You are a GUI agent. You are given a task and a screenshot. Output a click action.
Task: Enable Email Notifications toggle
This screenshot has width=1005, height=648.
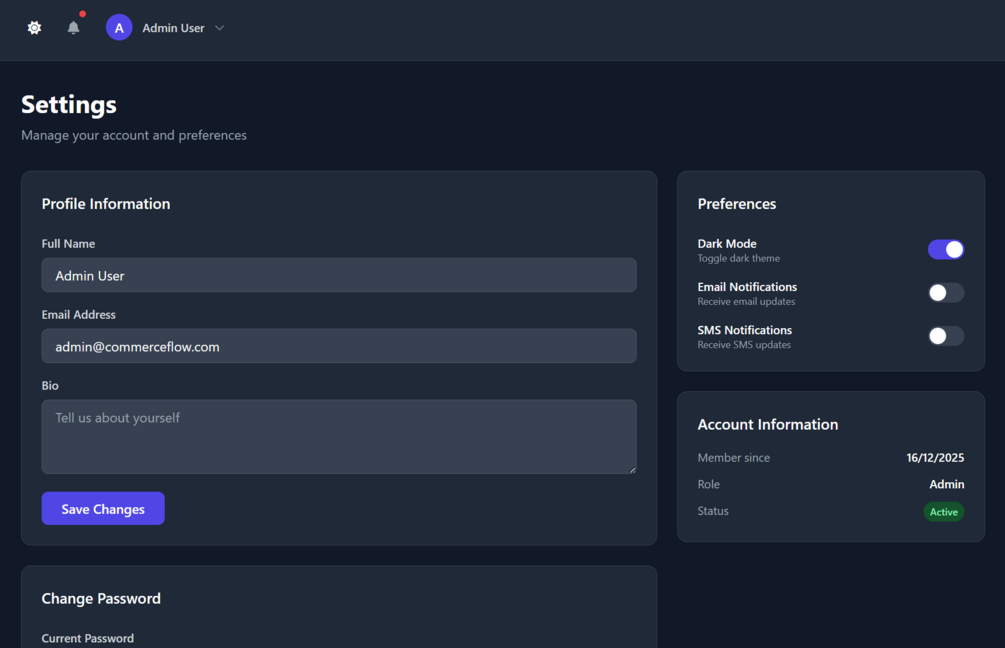coord(945,293)
